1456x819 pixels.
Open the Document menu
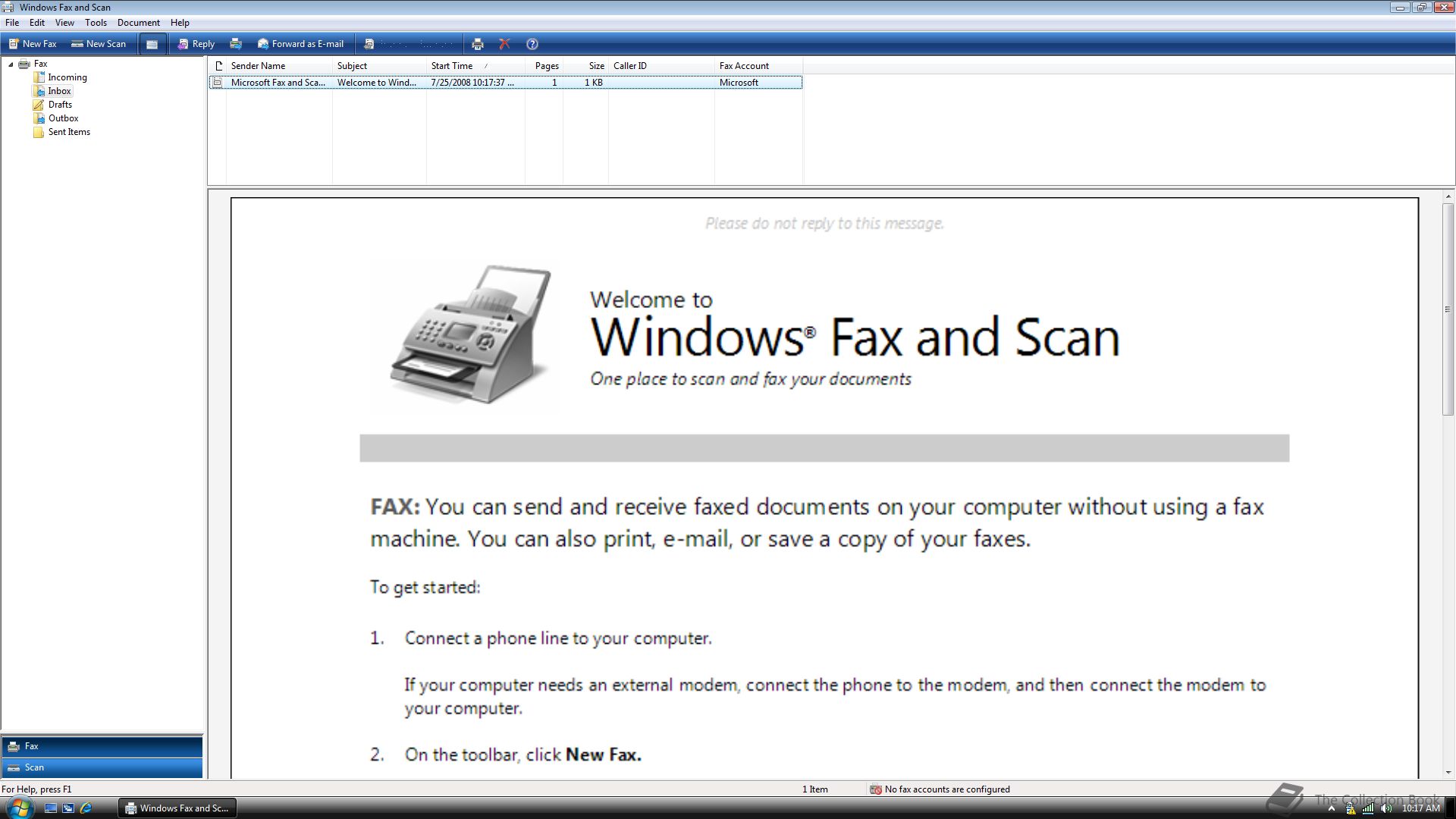(138, 23)
